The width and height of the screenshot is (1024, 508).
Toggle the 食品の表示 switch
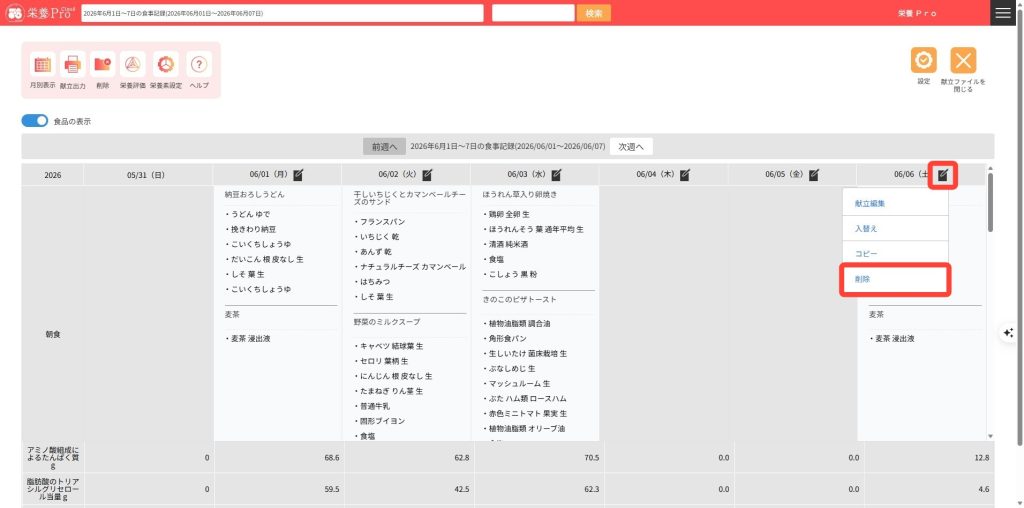(x=35, y=121)
